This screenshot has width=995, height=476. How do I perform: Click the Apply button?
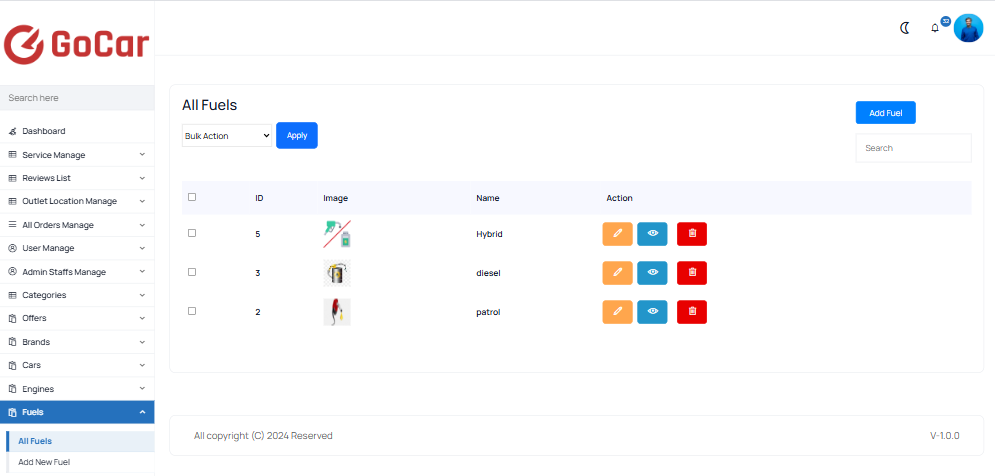(297, 135)
